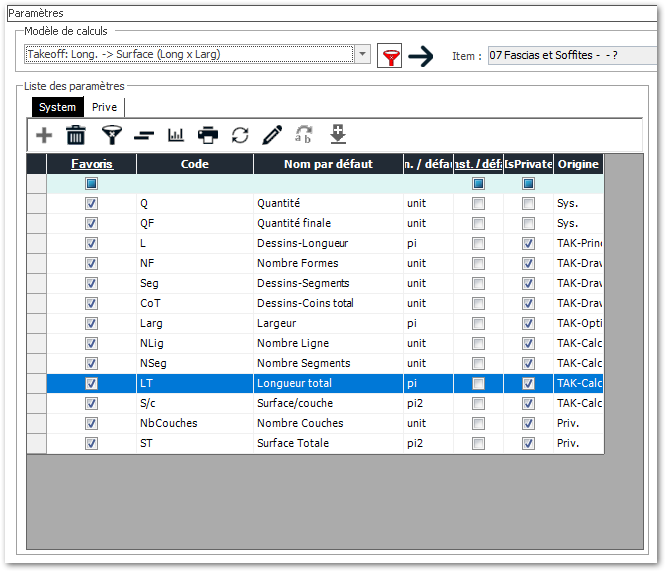Click the trash can delete icon

coord(76,135)
